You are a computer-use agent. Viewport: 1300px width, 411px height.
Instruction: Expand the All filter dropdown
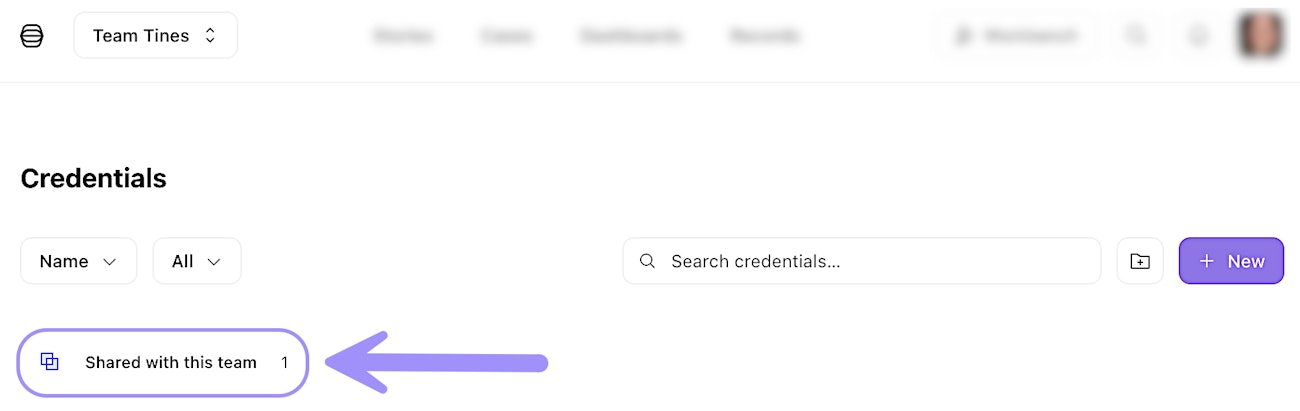pos(196,261)
